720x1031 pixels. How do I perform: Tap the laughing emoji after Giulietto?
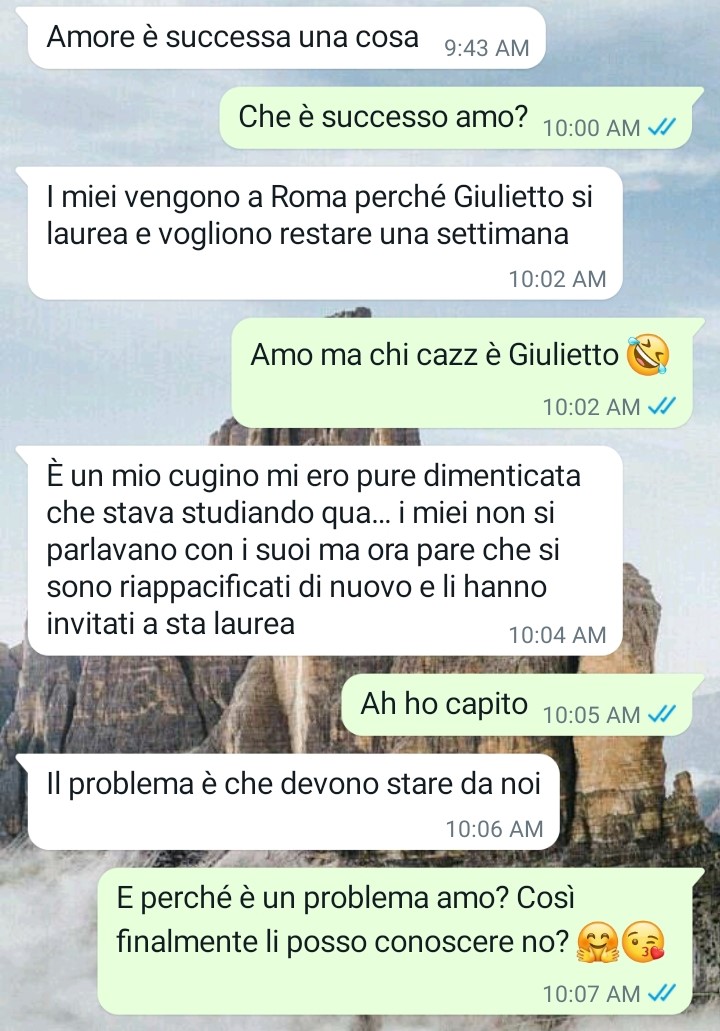coord(648,354)
